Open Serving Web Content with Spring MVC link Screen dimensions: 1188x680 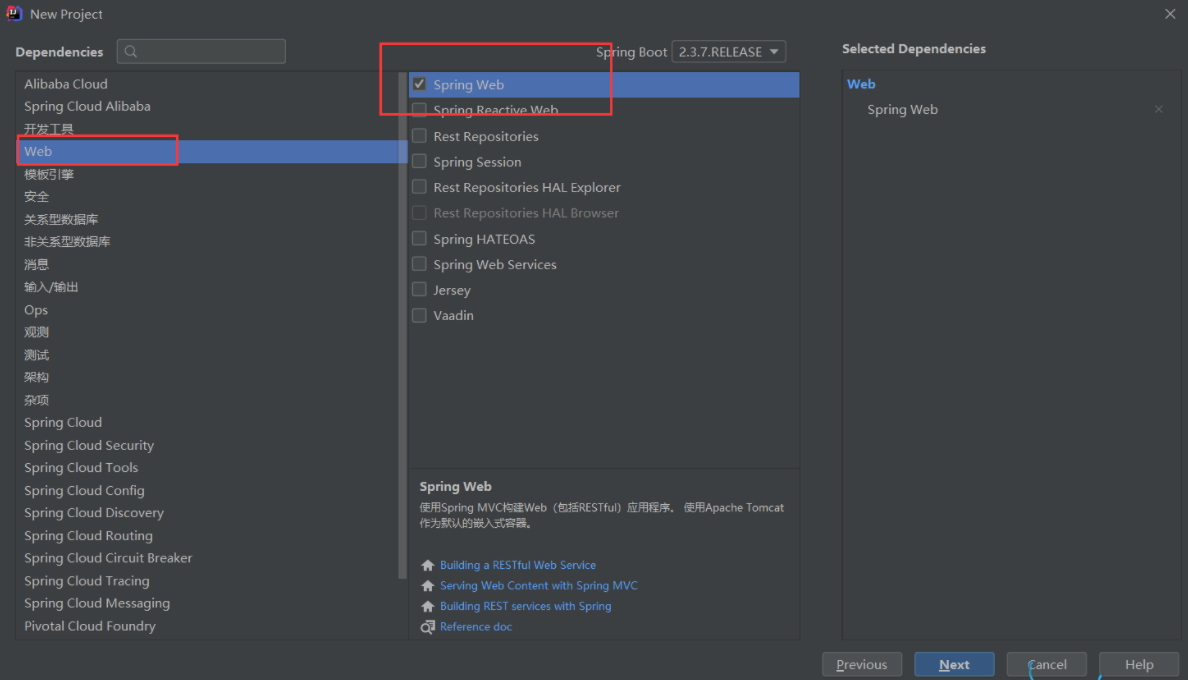[539, 585]
